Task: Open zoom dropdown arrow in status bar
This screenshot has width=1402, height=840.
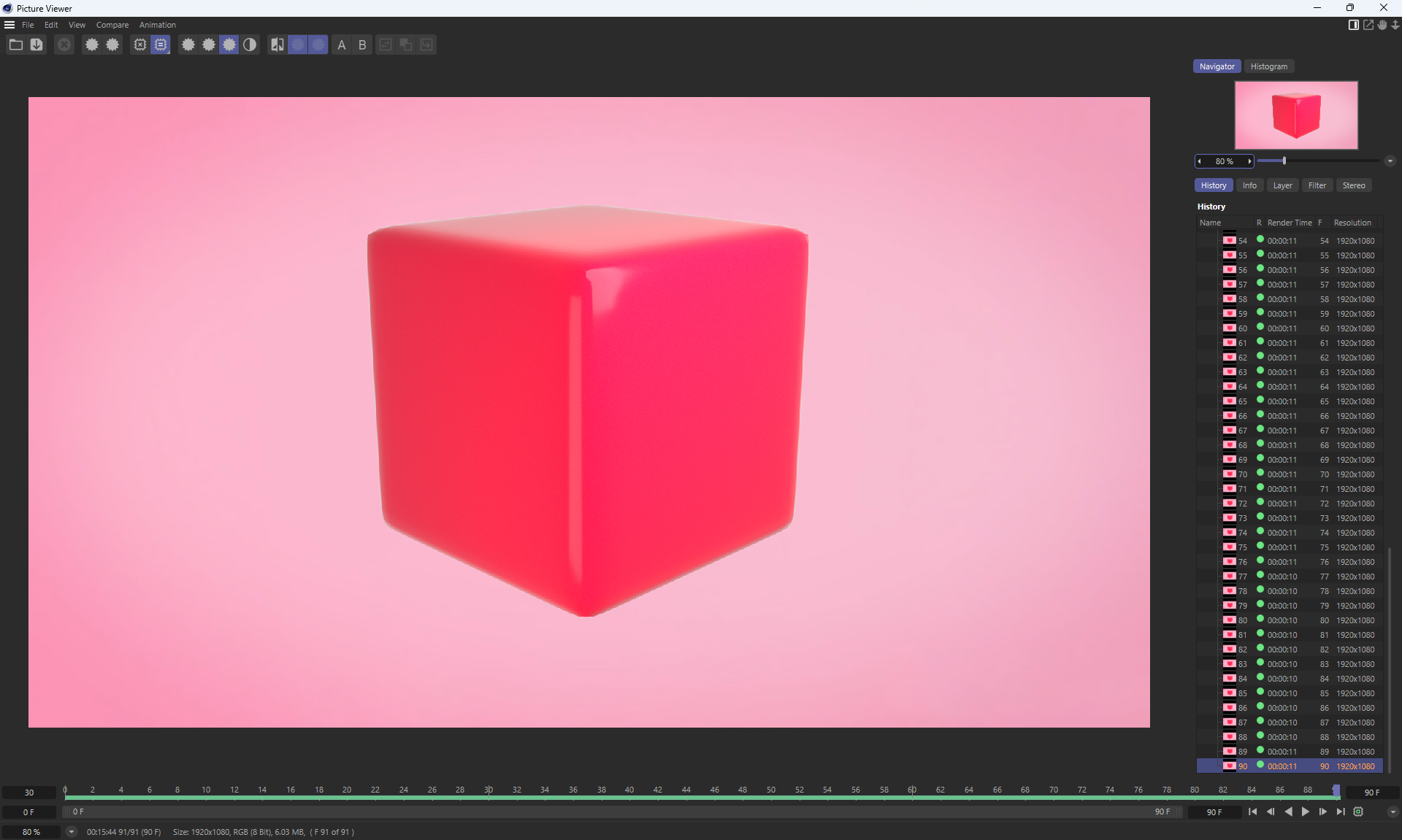Action: [x=71, y=832]
